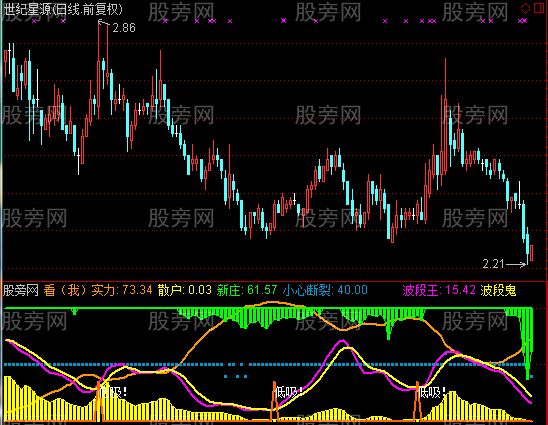This screenshot has width=548, height=425.
Task: Click the most recent 低吸! signal marker
Action: tap(432, 392)
